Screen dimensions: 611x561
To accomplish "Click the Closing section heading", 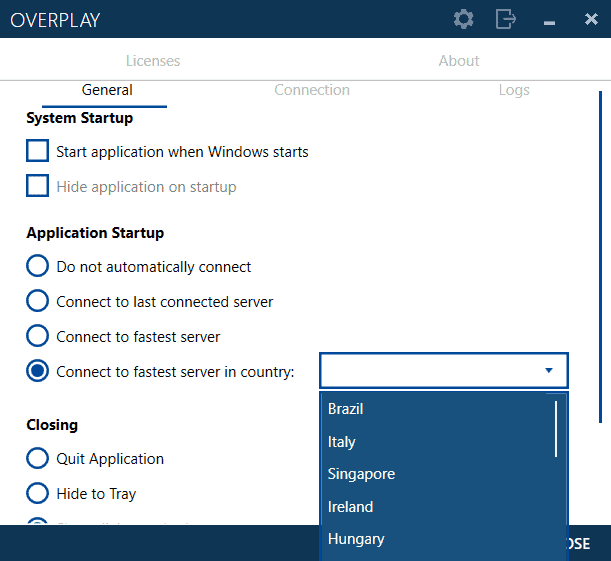I will pyautogui.click(x=52, y=425).
